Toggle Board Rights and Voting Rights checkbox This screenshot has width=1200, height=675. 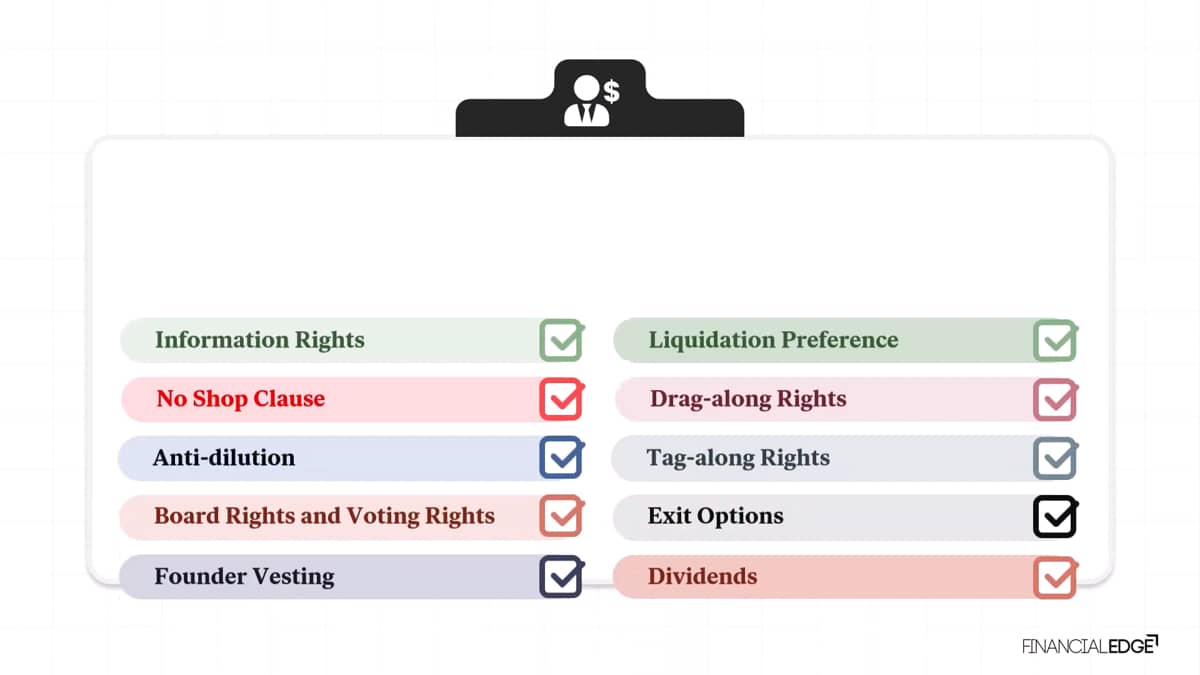pos(561,516)
